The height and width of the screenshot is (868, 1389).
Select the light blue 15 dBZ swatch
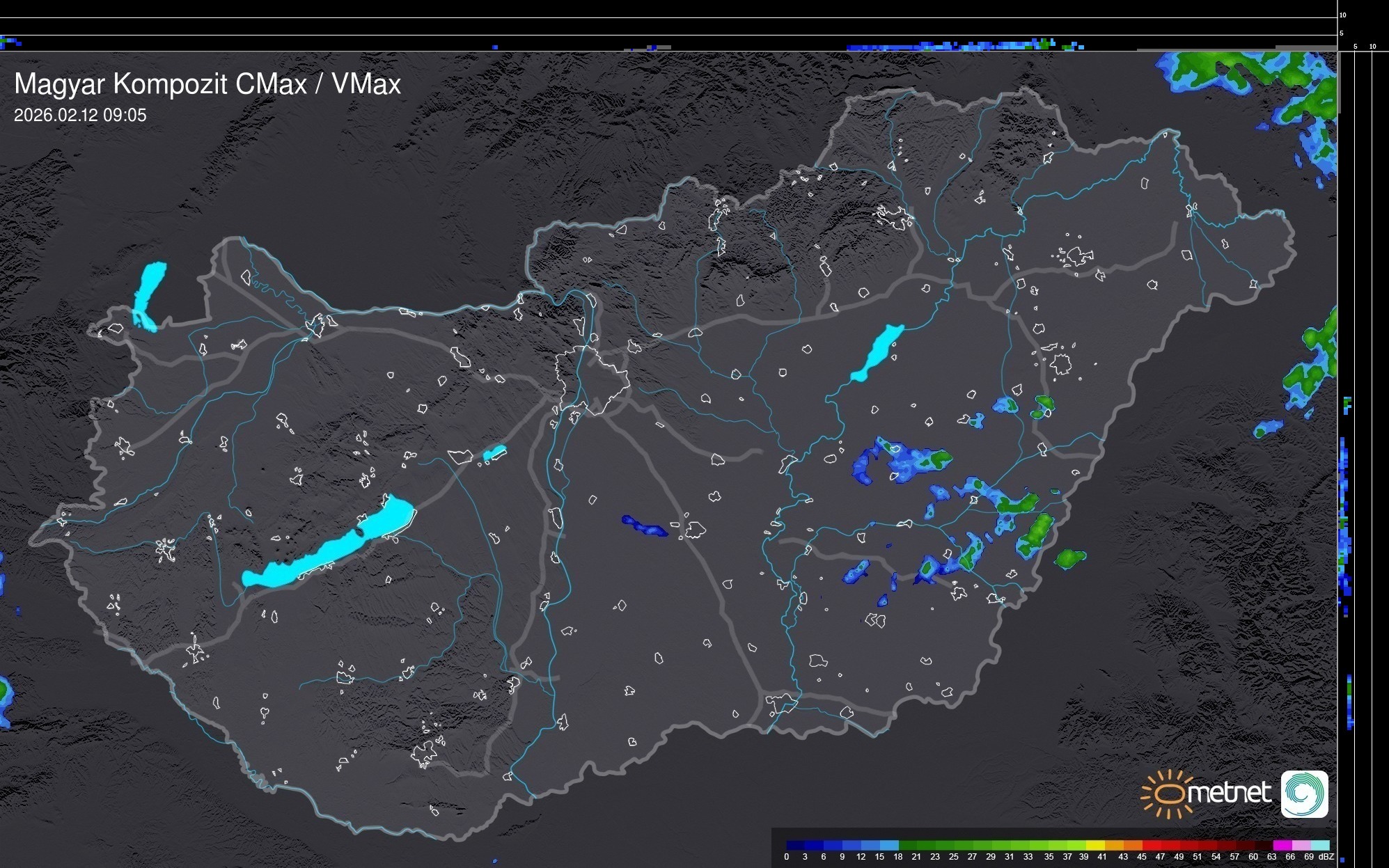889,845
